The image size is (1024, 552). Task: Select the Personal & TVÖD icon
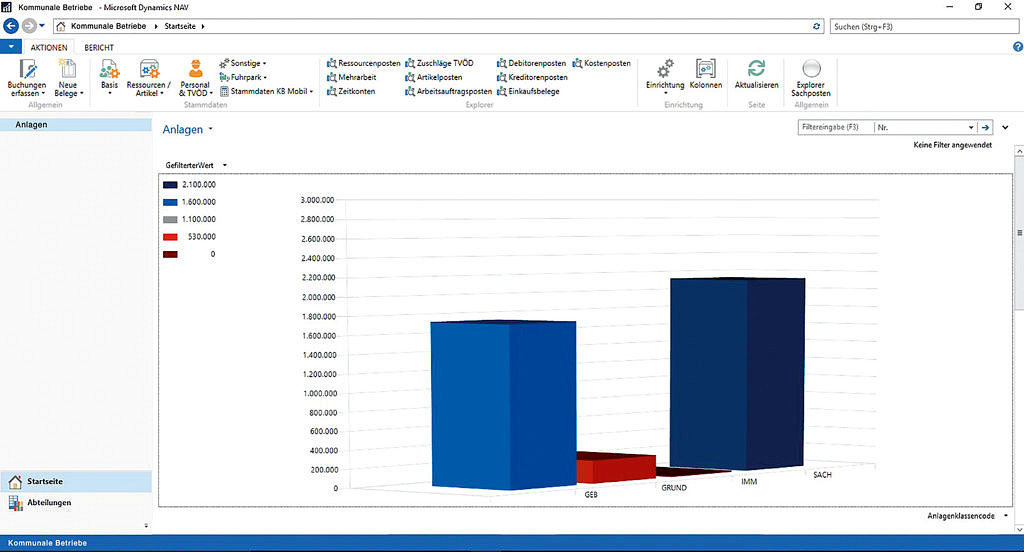[195, 70]
